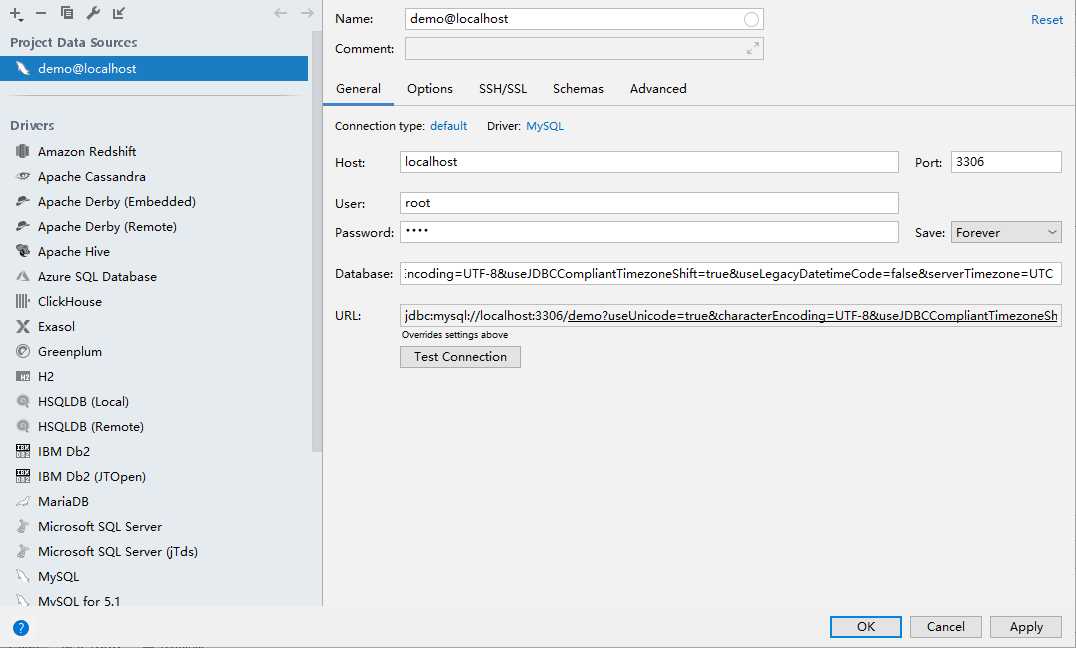Viewport: 1076px width, 648px height.
Task: Click the Reset link
Action: pyautogui.click(x=1046, y=20)
